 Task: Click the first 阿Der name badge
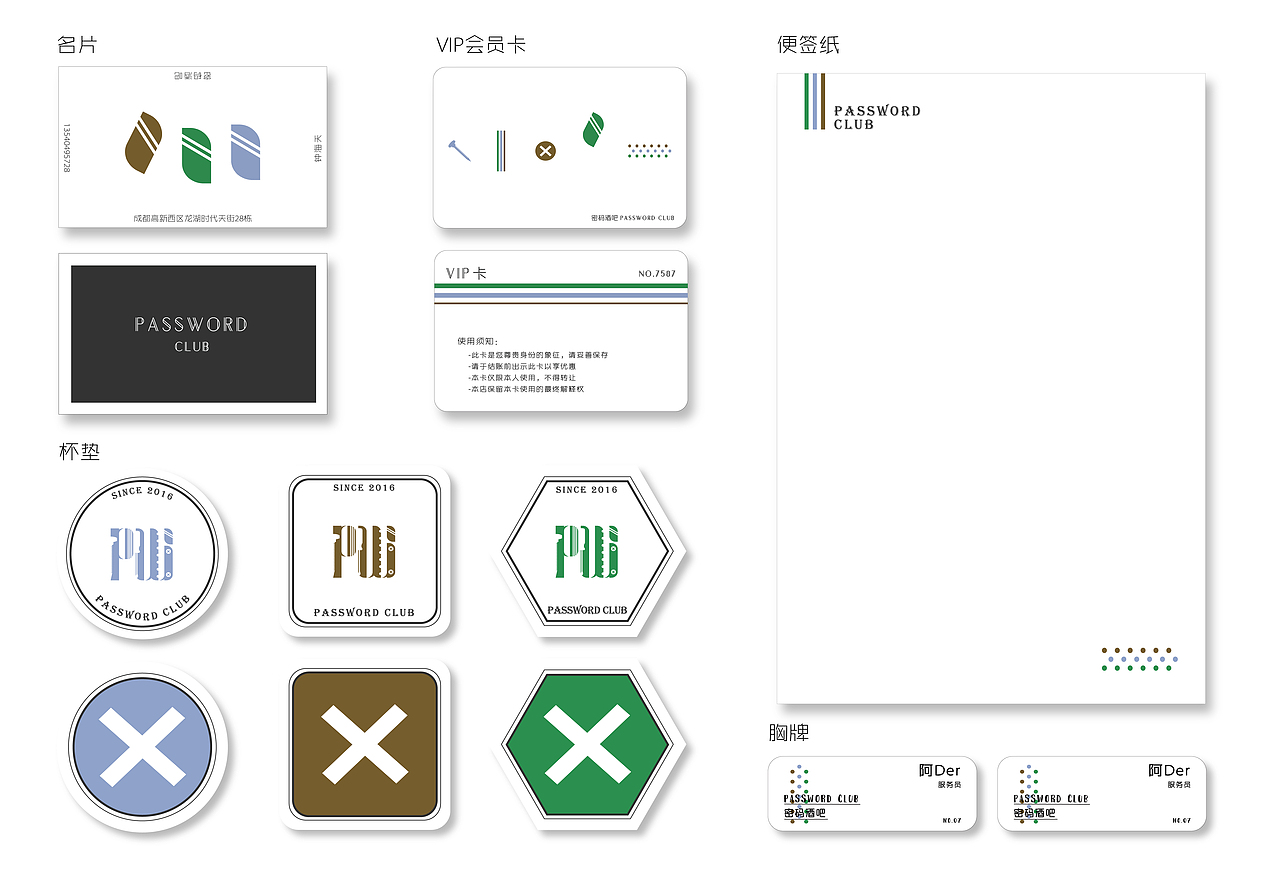tap(872, 794)
